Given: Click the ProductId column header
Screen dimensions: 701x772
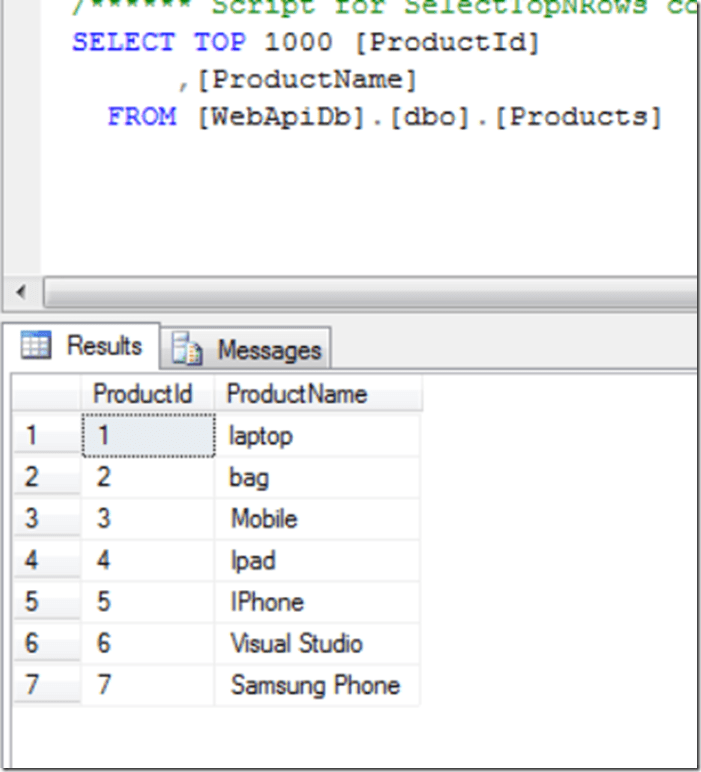Looking at the screenshot, I should [142, 393].
